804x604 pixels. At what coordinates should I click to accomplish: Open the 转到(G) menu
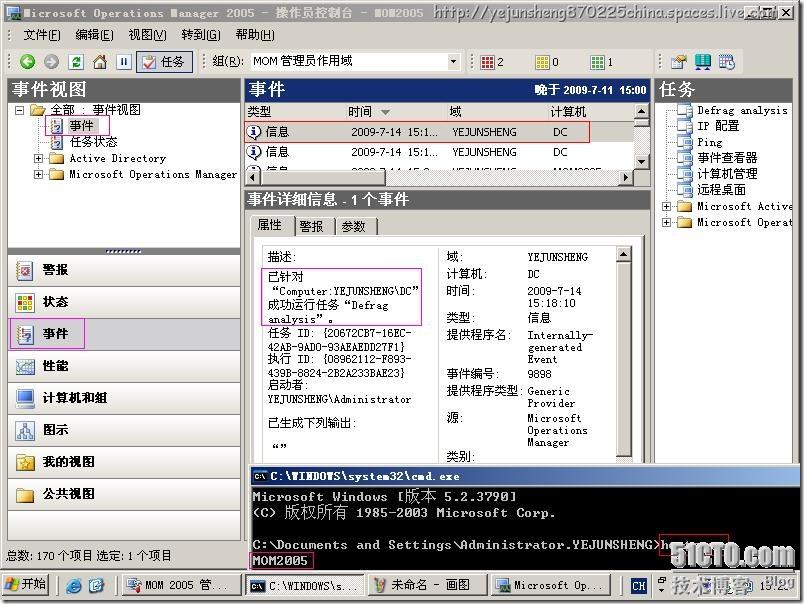coord(201,35)
